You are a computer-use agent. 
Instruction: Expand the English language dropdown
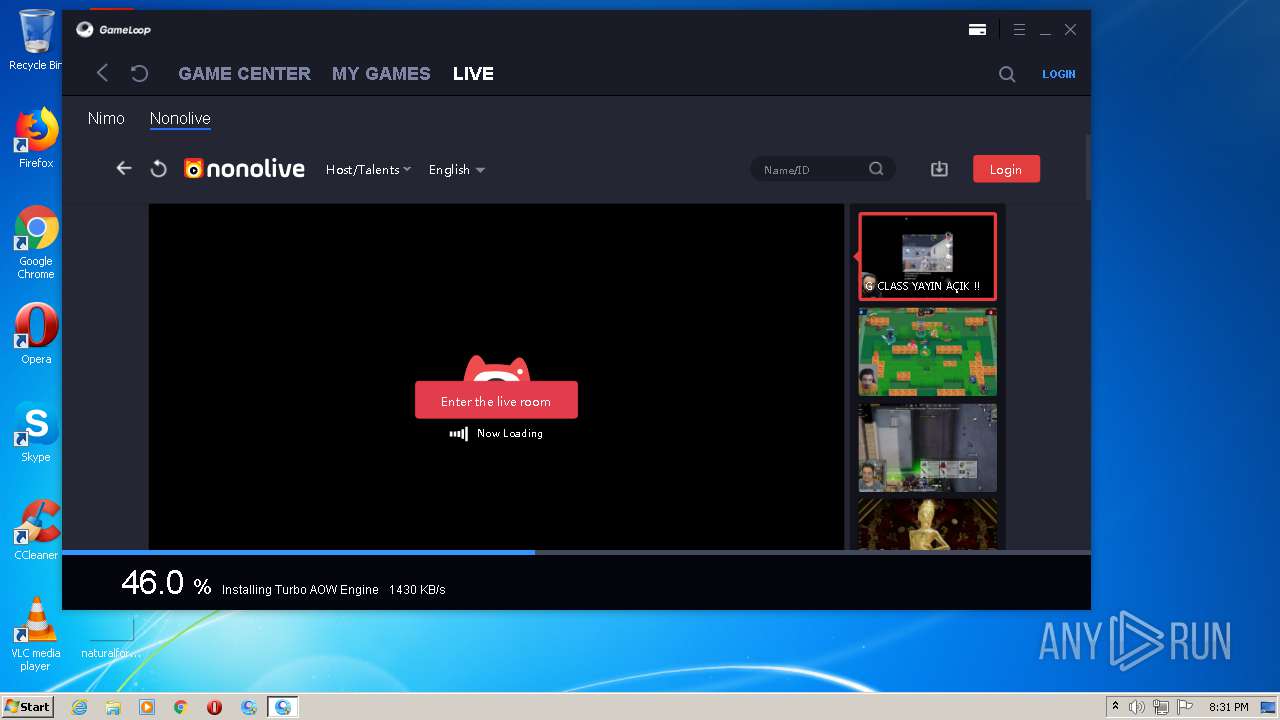(x=456, y=169)
